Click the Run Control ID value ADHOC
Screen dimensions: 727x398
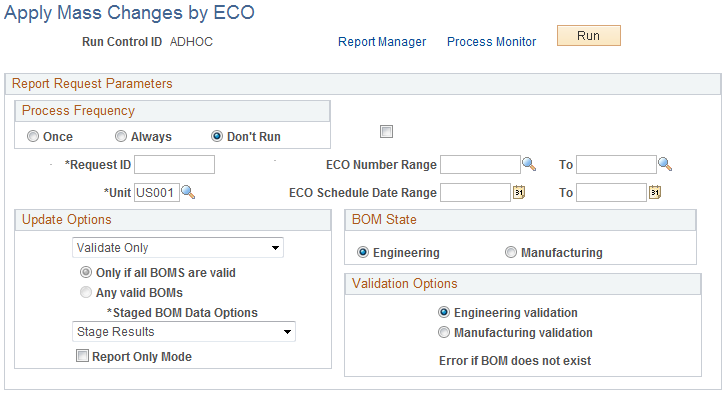coord(191,42)
